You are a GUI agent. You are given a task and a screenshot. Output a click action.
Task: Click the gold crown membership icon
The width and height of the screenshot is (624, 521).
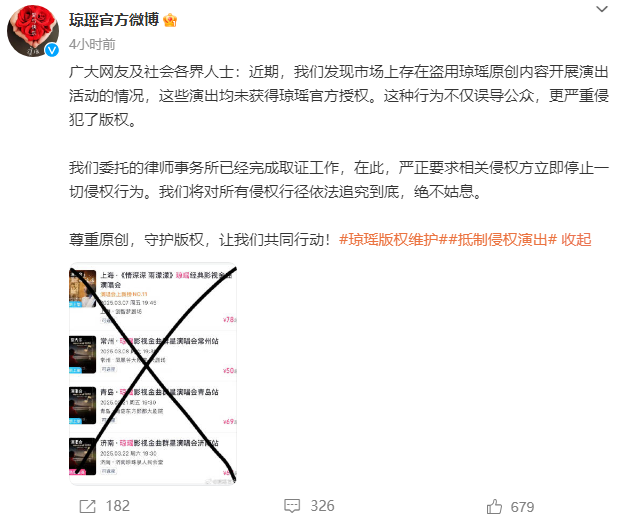170,20
